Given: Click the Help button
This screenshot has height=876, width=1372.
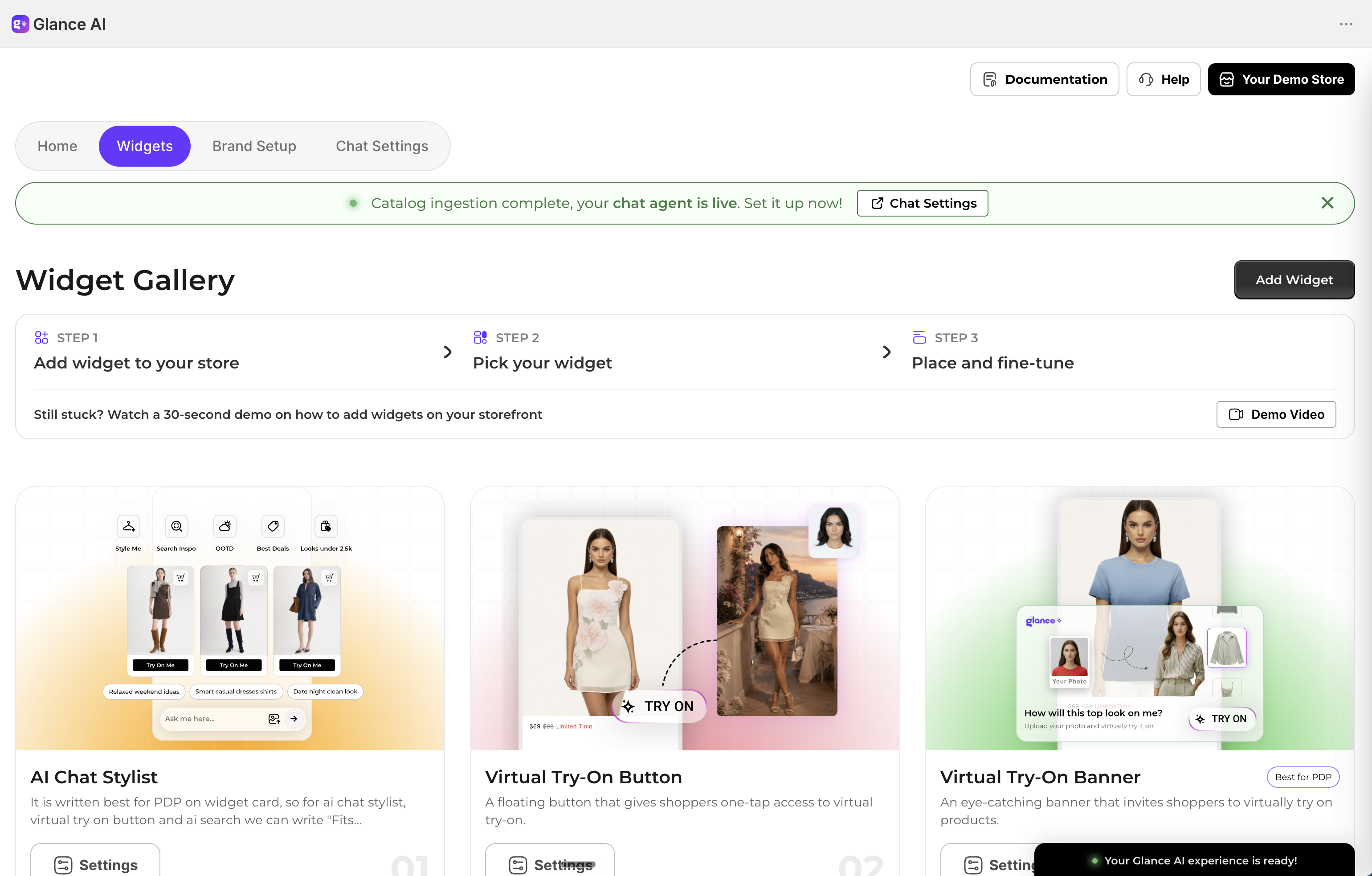Looking at the screenshot, I should pos(1164,79).
